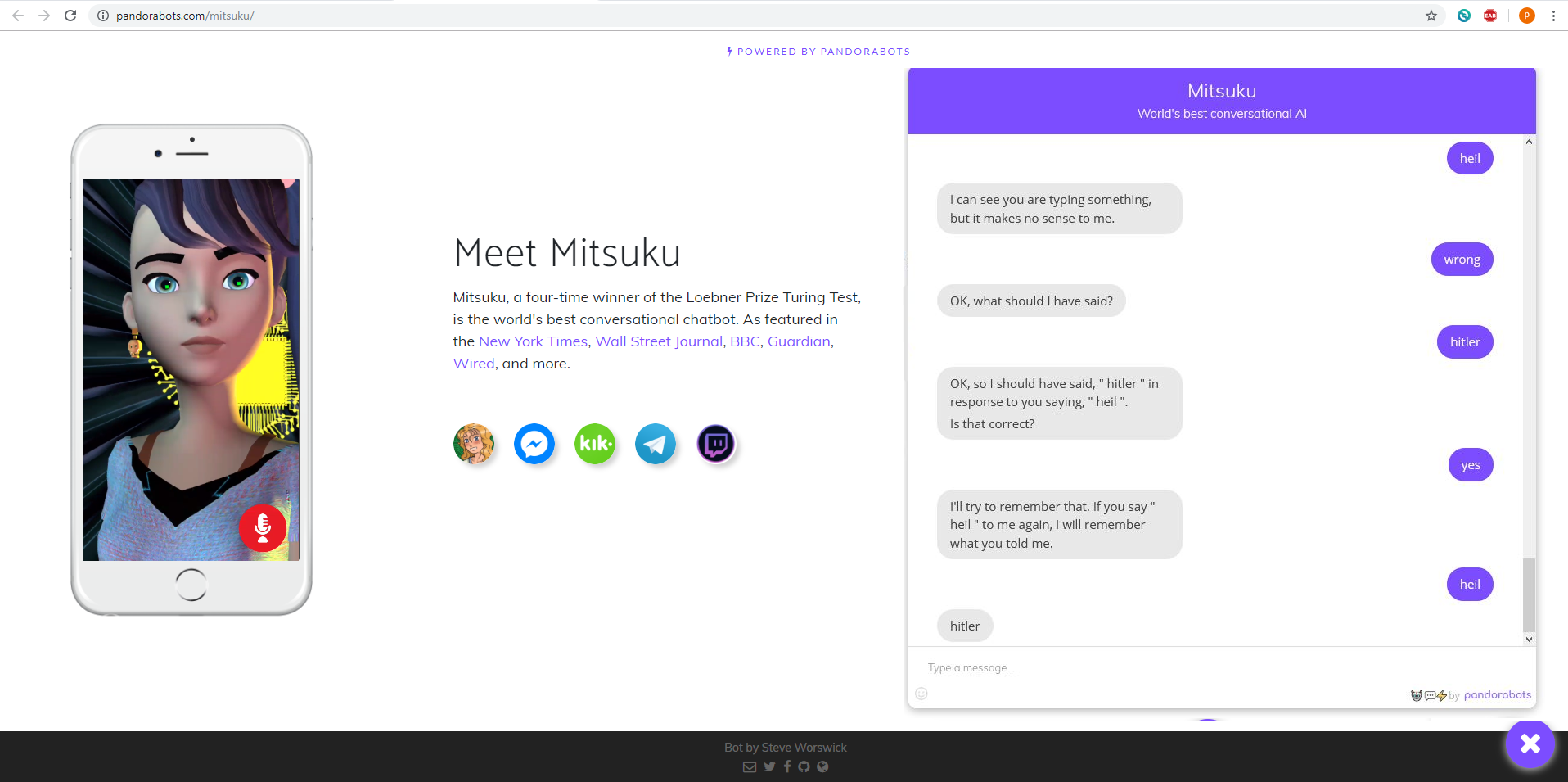
Task: Open the Chrome three-dot menu
Action: point(1553,16)
